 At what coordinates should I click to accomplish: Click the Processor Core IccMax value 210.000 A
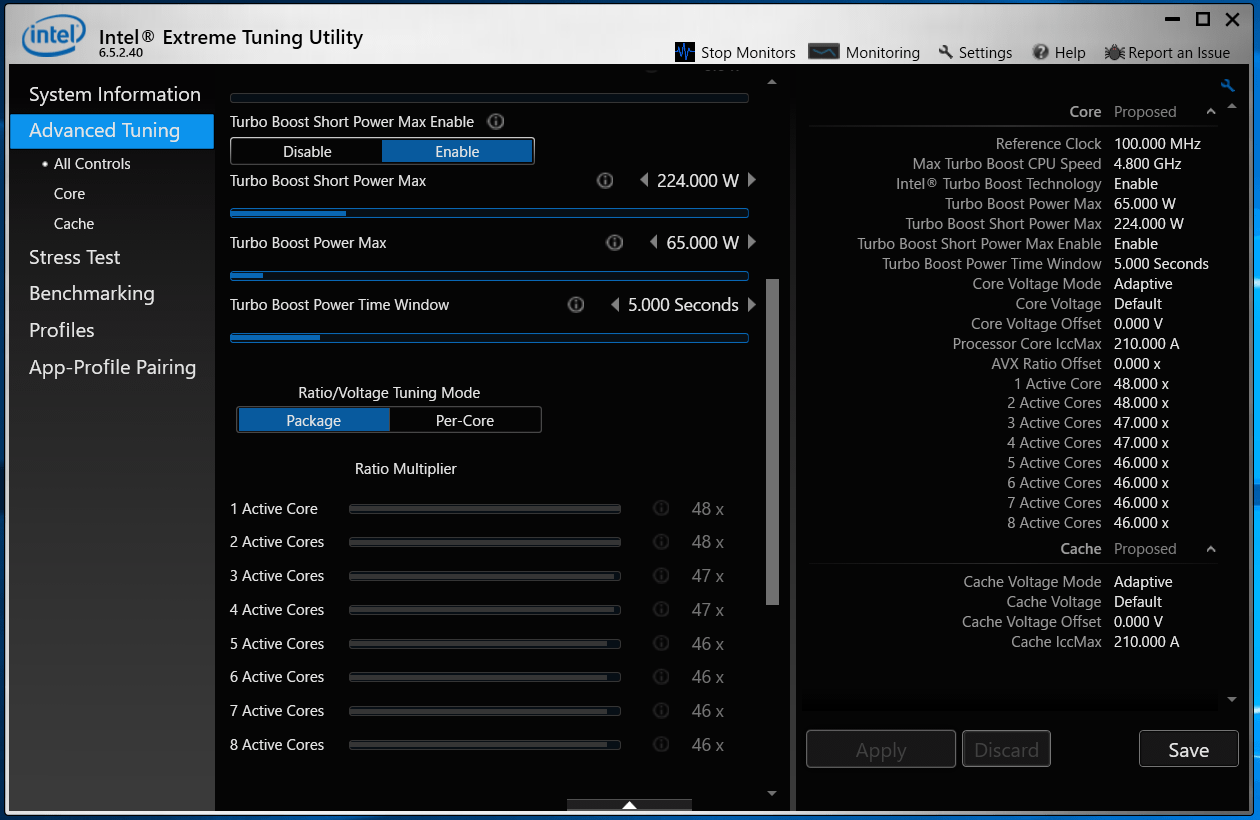click(1147, 344)
